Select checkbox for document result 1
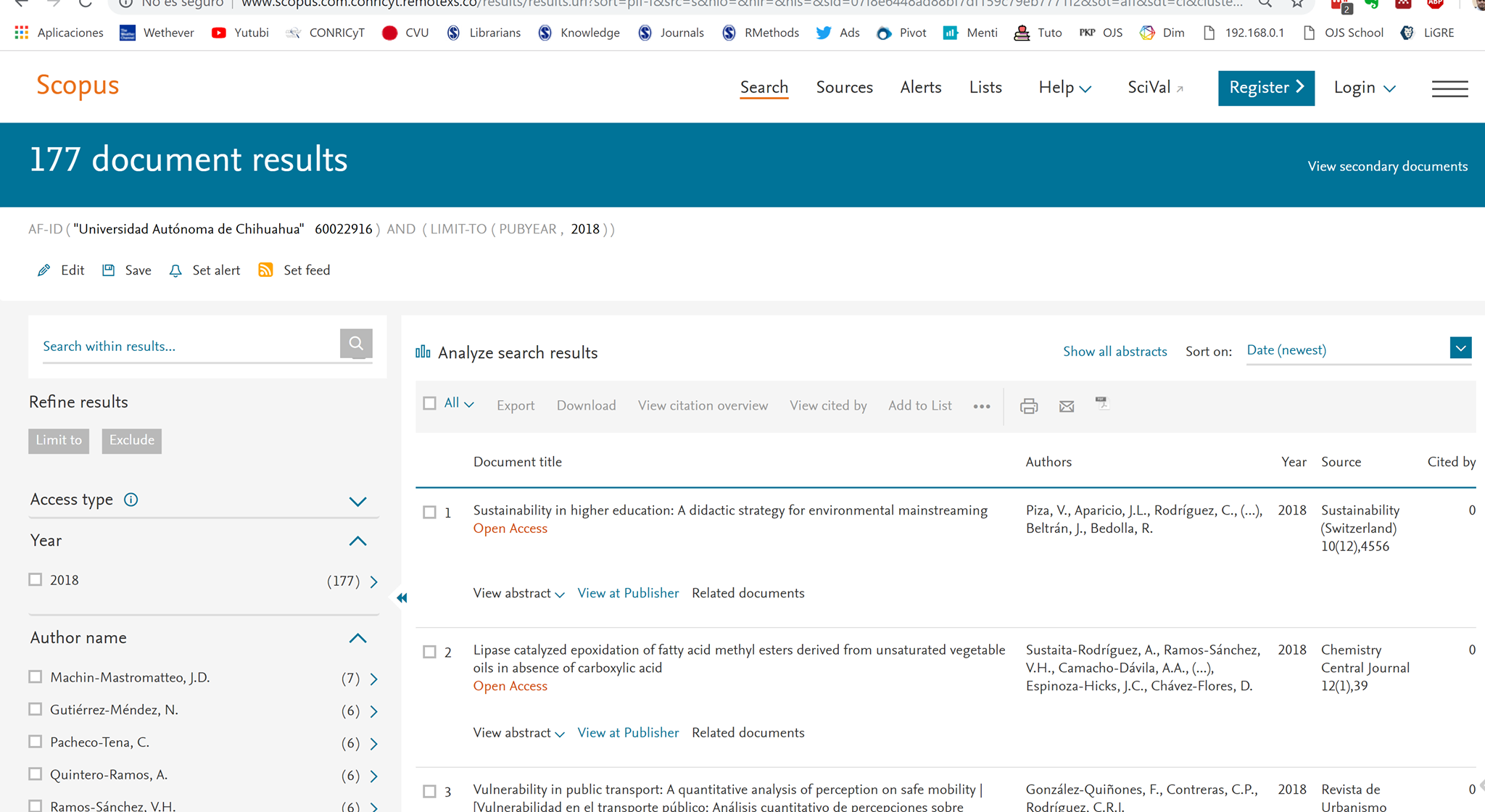 429,512
